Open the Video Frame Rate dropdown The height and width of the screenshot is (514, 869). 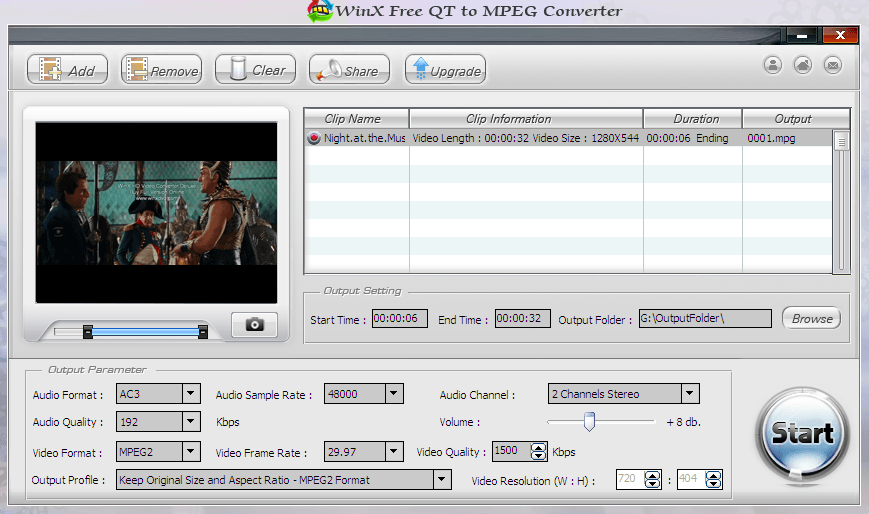pyautogui.click(x=393, y=452)
